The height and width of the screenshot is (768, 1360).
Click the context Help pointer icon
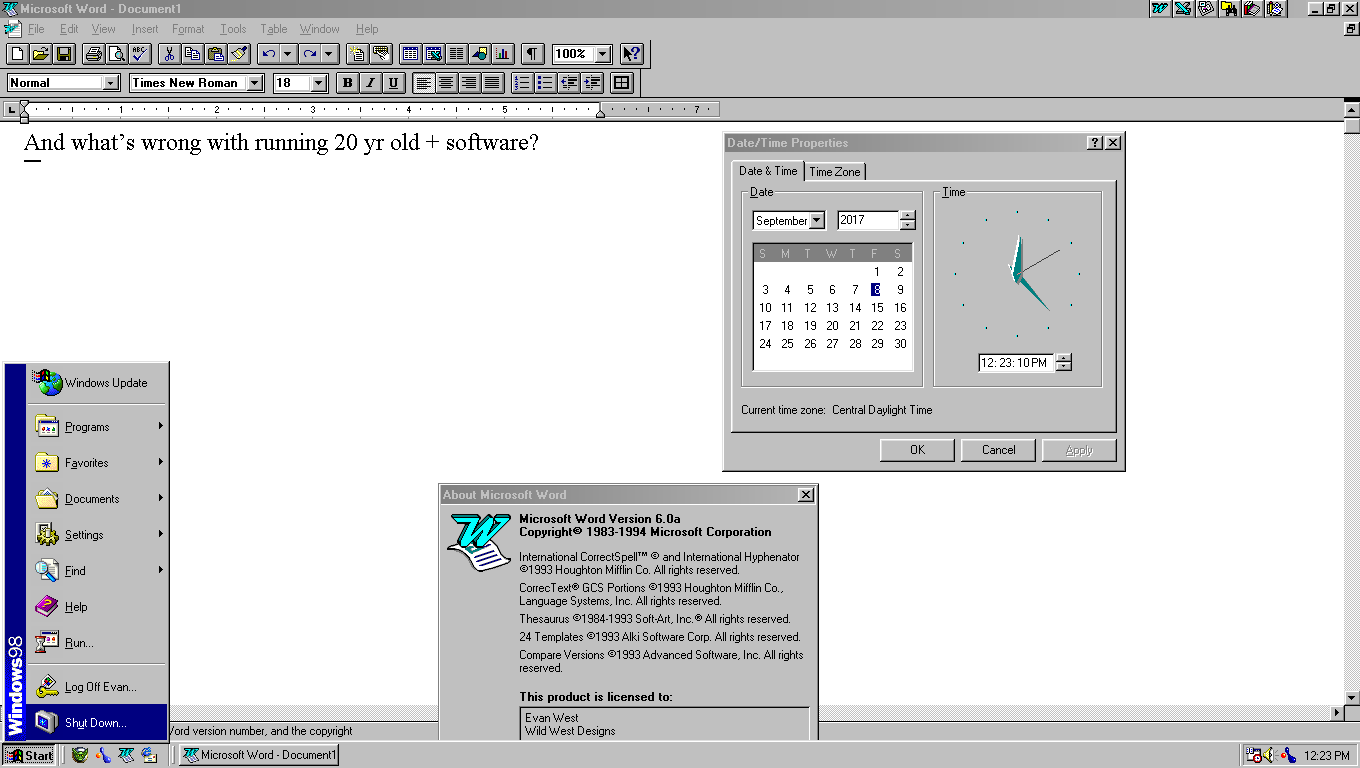(x=632, y=54)
